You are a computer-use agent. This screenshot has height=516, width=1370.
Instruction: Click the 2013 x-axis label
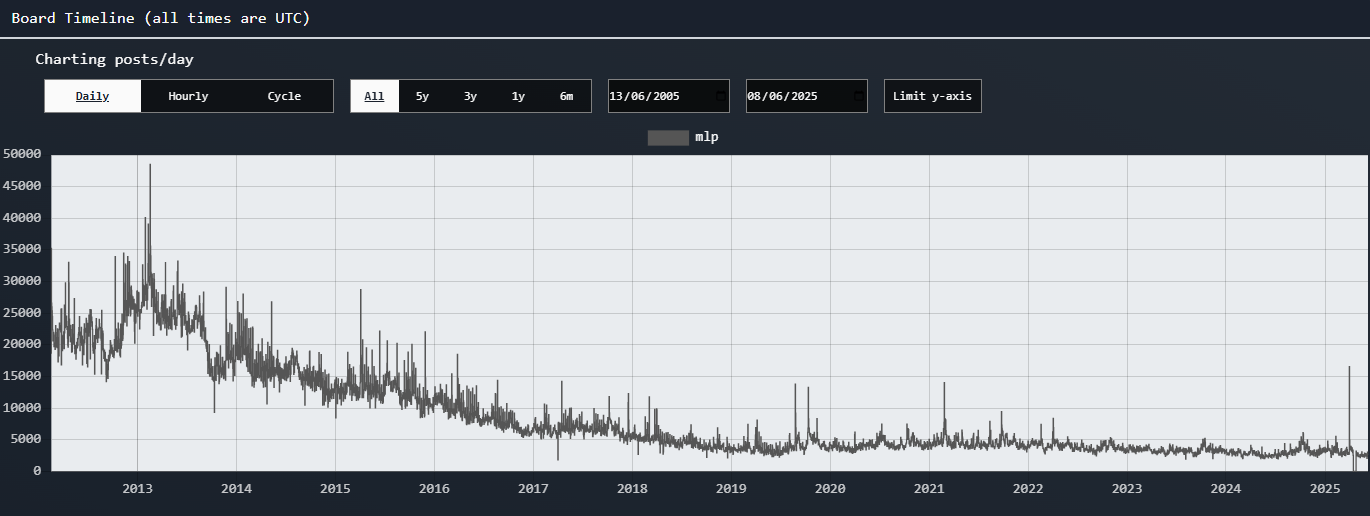[137, 488]
